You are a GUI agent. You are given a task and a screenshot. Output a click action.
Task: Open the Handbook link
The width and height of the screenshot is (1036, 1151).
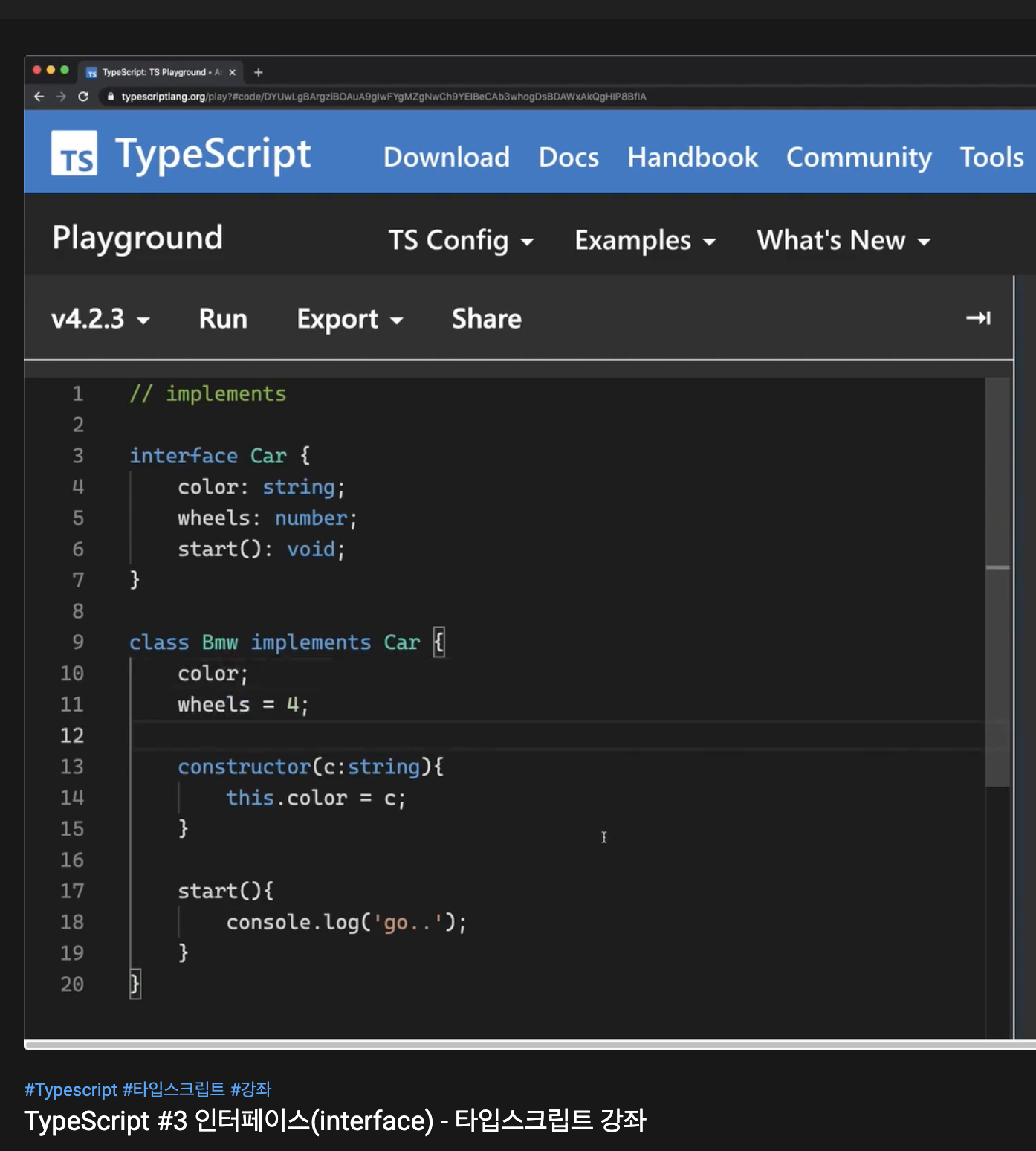pos(693,157)
